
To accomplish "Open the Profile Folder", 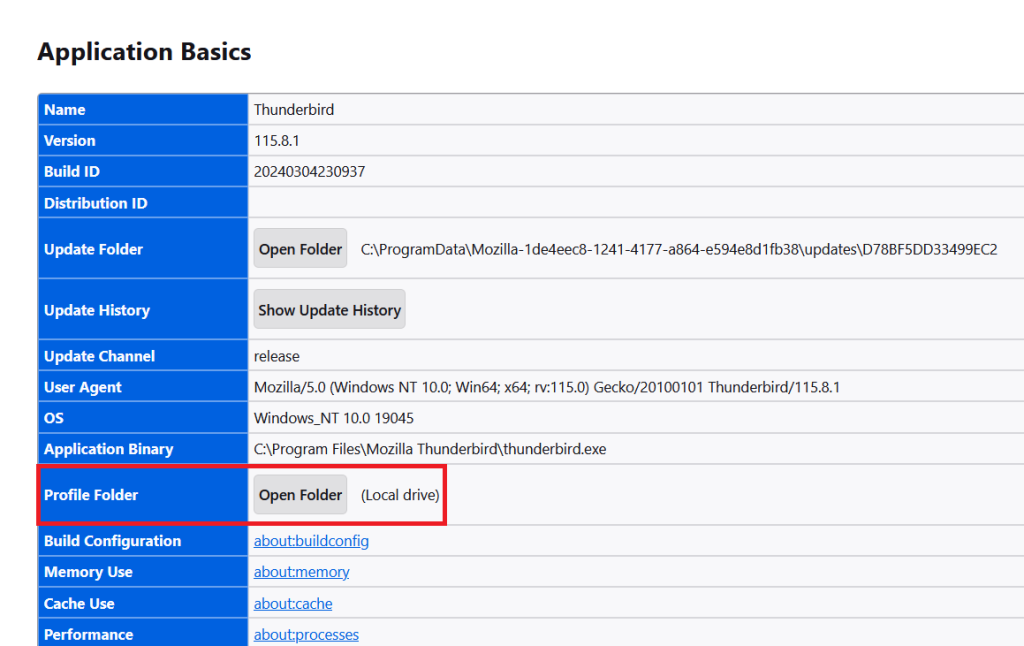I will (x=300, y=494).
